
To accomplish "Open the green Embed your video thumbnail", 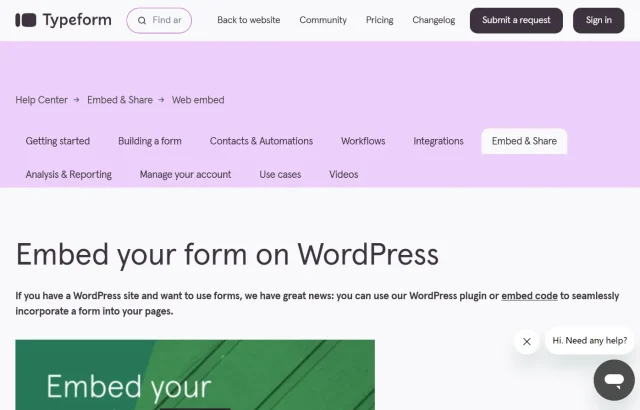I will [195, 375].
